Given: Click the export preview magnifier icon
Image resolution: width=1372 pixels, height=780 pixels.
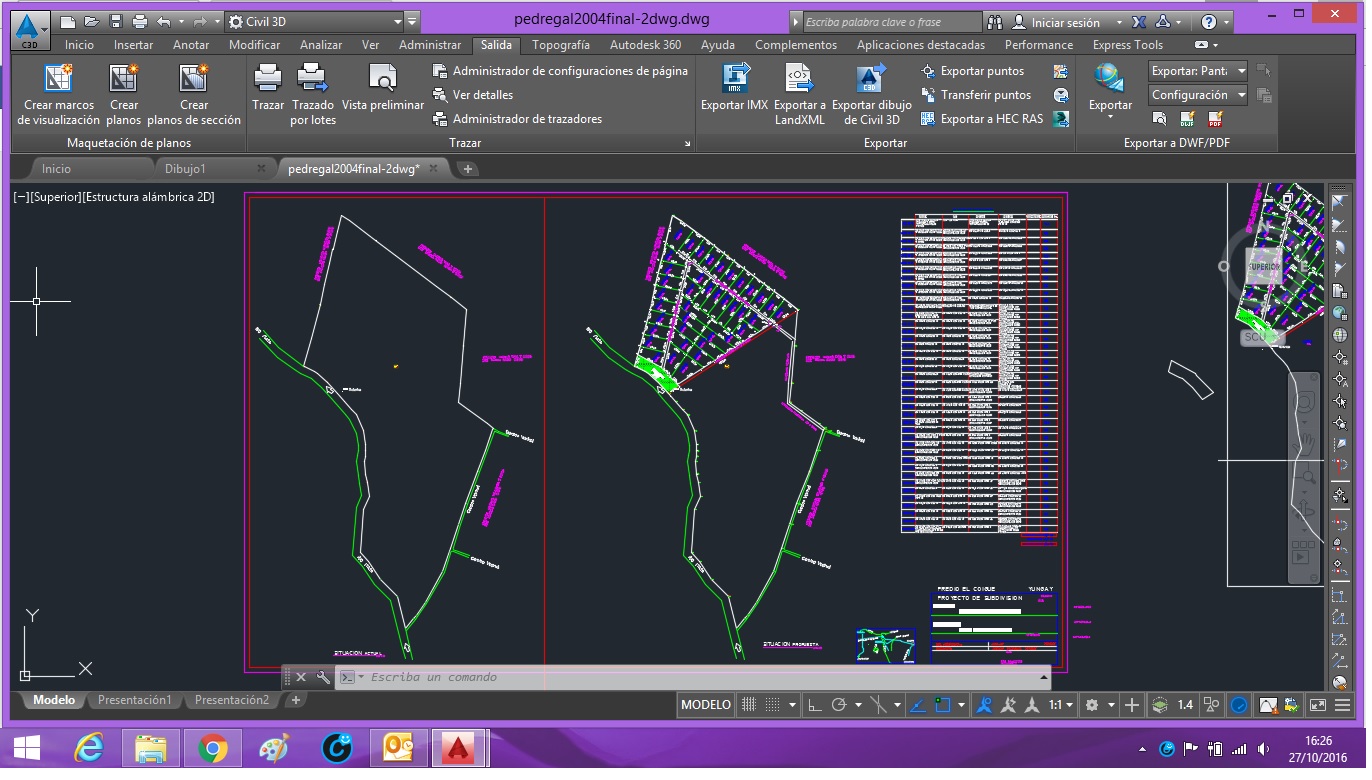Looking at the screenshot, I should [1159, 119].
